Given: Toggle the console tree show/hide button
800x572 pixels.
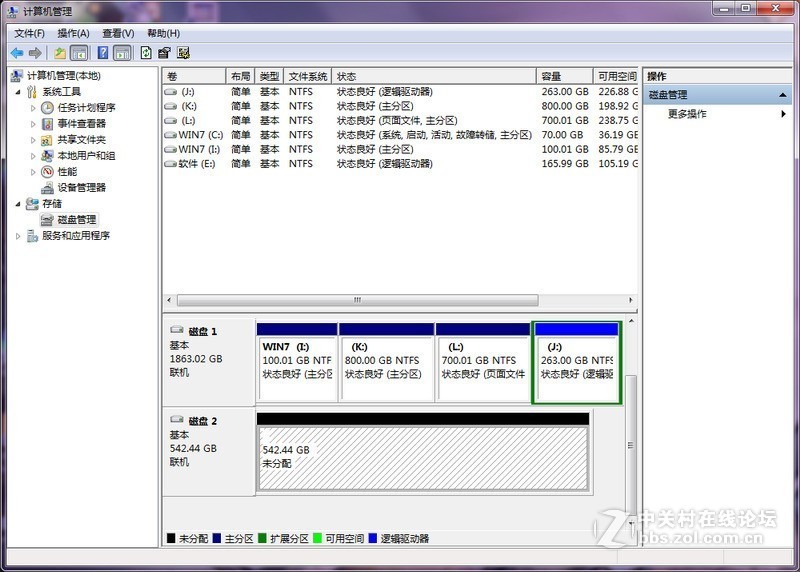Looking at the screenshot, I should (80, 53).
